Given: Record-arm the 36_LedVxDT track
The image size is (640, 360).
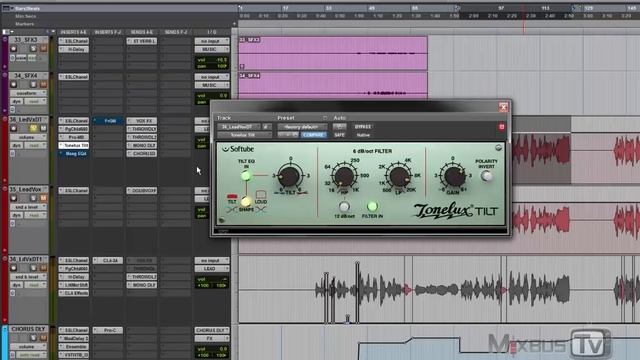Looking at the screenshot, I should (13, 128).
